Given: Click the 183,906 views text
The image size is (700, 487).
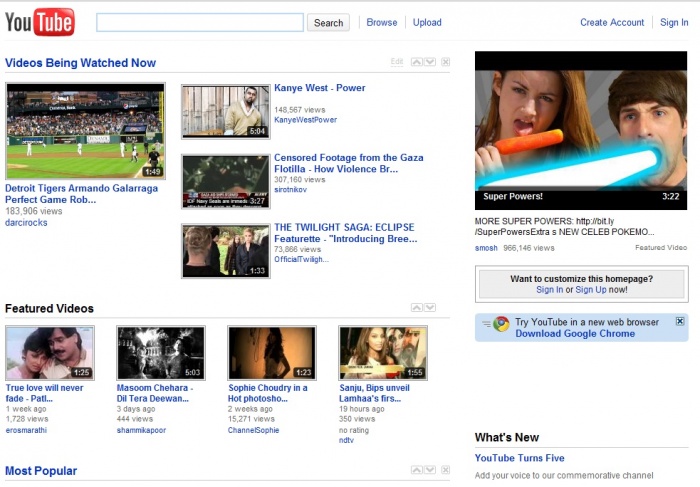Looking at the screenshot, I should pos(34,211).
